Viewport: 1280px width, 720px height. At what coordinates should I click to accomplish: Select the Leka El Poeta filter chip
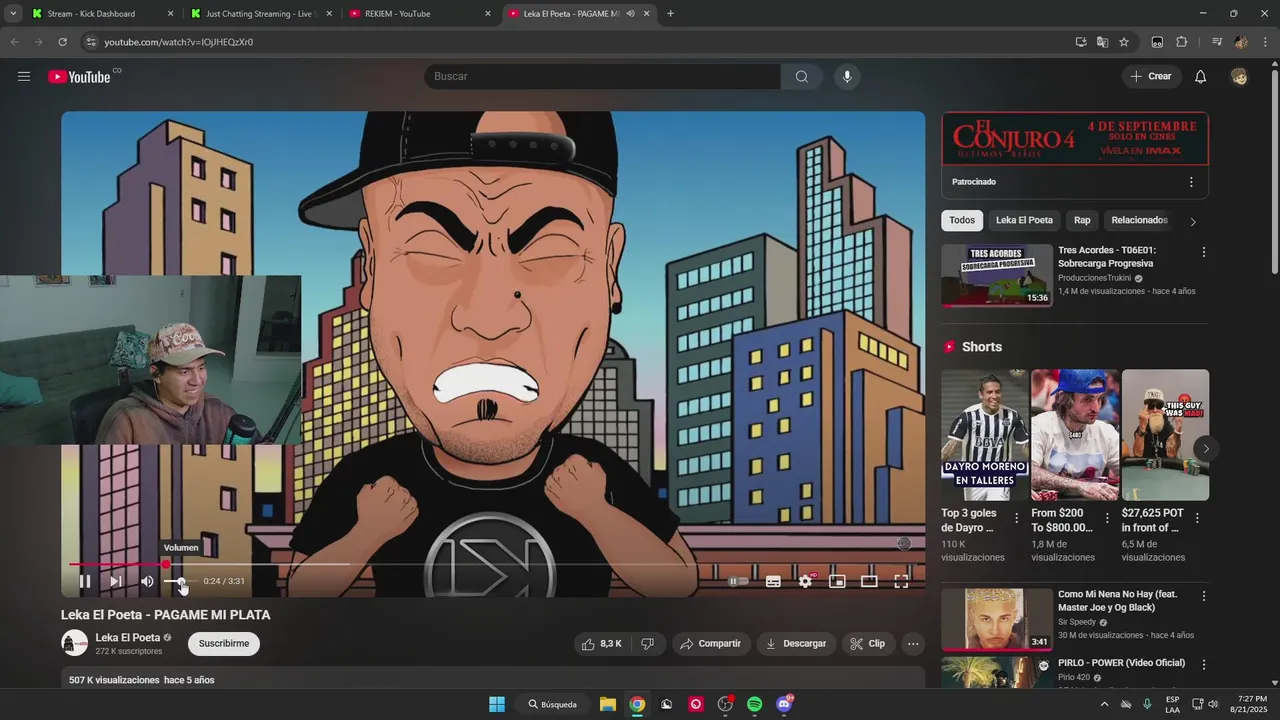click(x=1024, y=220)
